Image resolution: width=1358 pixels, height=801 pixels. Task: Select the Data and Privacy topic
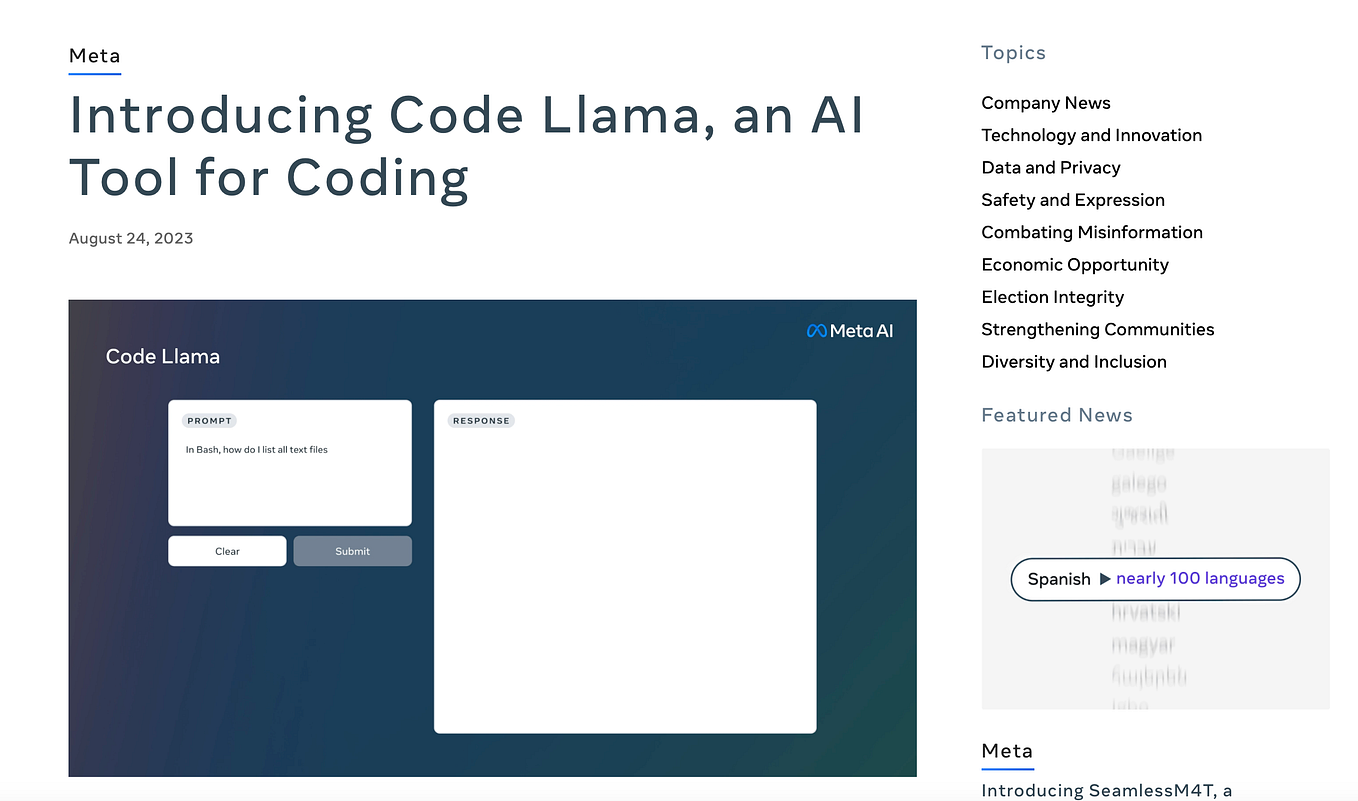(1050, 167)
